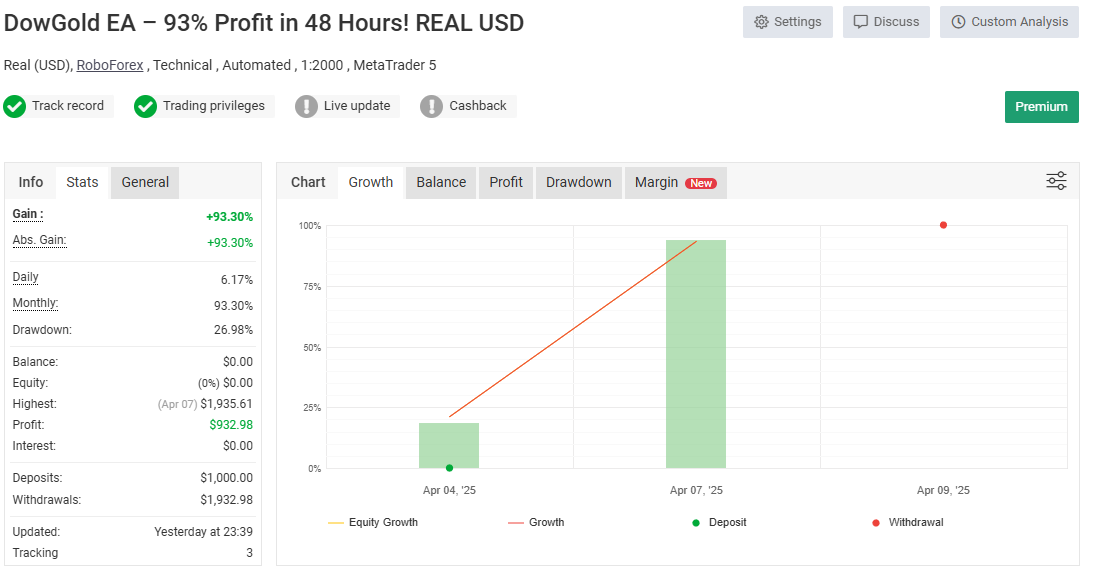Screen dimensions: 1097x572
Task: Click the Apr 04 green growth bar
Action: 449,445
